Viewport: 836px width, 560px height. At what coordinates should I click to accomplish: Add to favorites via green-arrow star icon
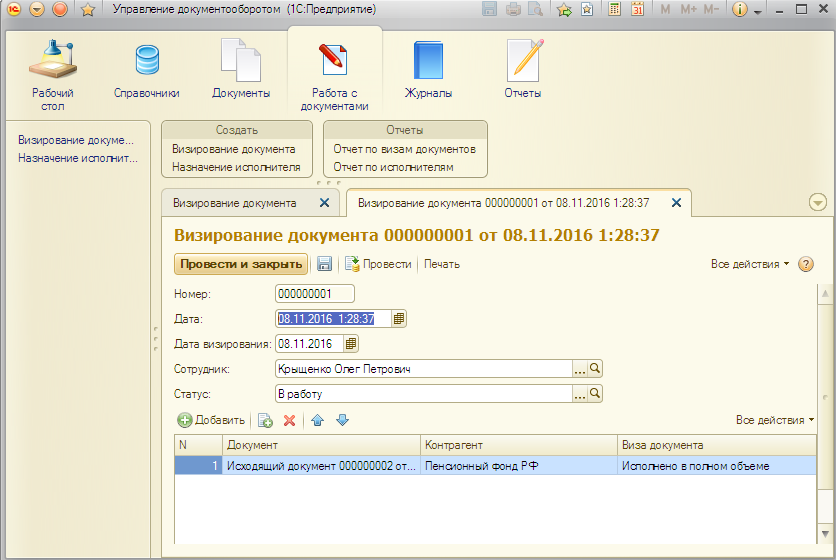564,9
